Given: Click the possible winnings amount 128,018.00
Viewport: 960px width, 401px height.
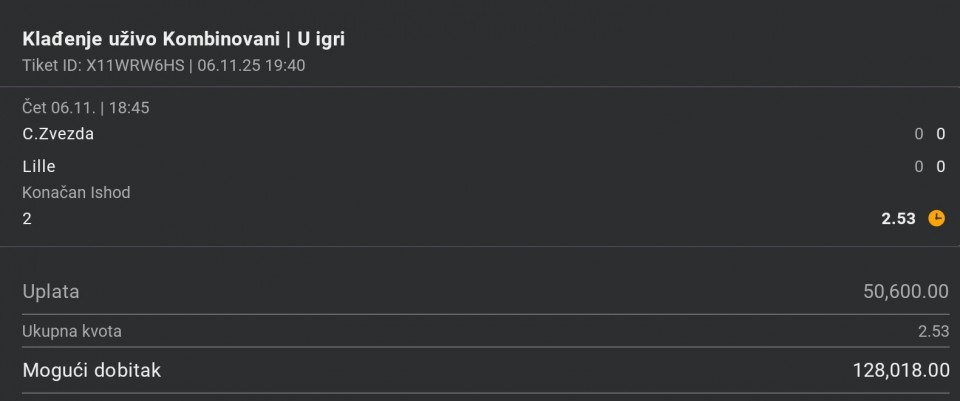Looking at the screenshot, I should (900, 371).
